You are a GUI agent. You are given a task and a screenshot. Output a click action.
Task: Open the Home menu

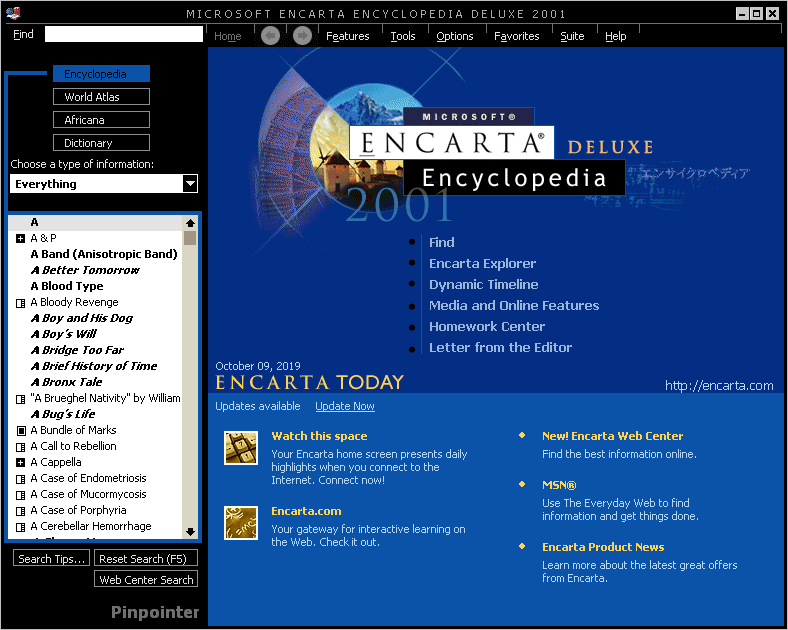228,36
